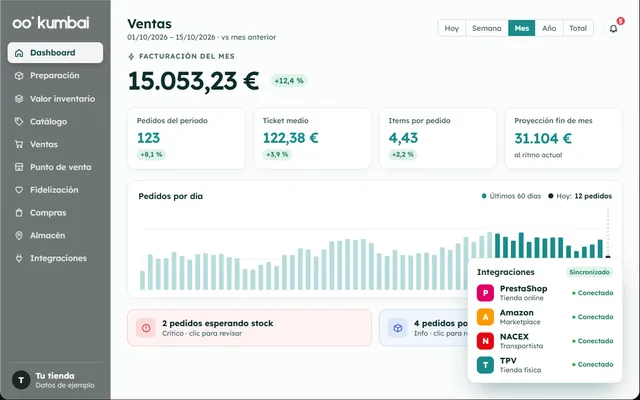The width and height of the screenshot is (640, 400).
Task: Click the NACEX red N icon
Action: coord(485,341)
